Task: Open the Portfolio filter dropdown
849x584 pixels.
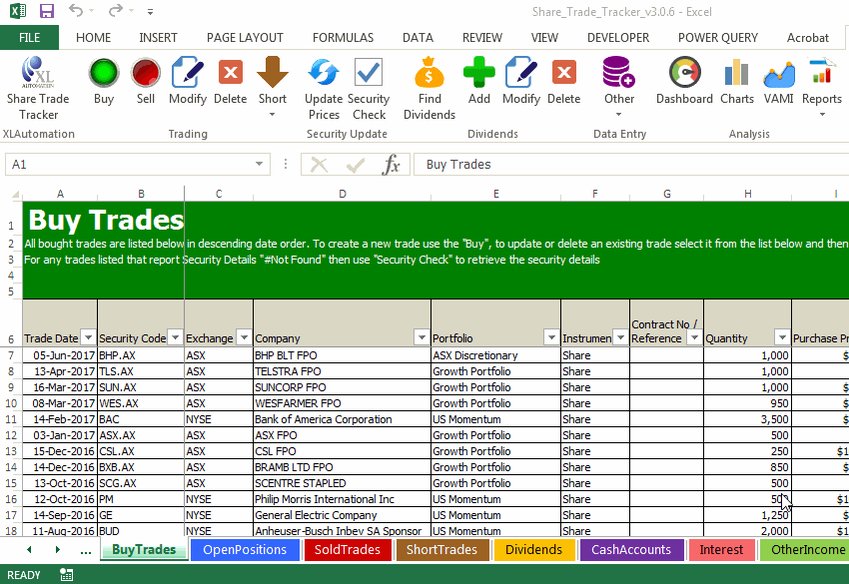Action: click(x=551, y=337)
